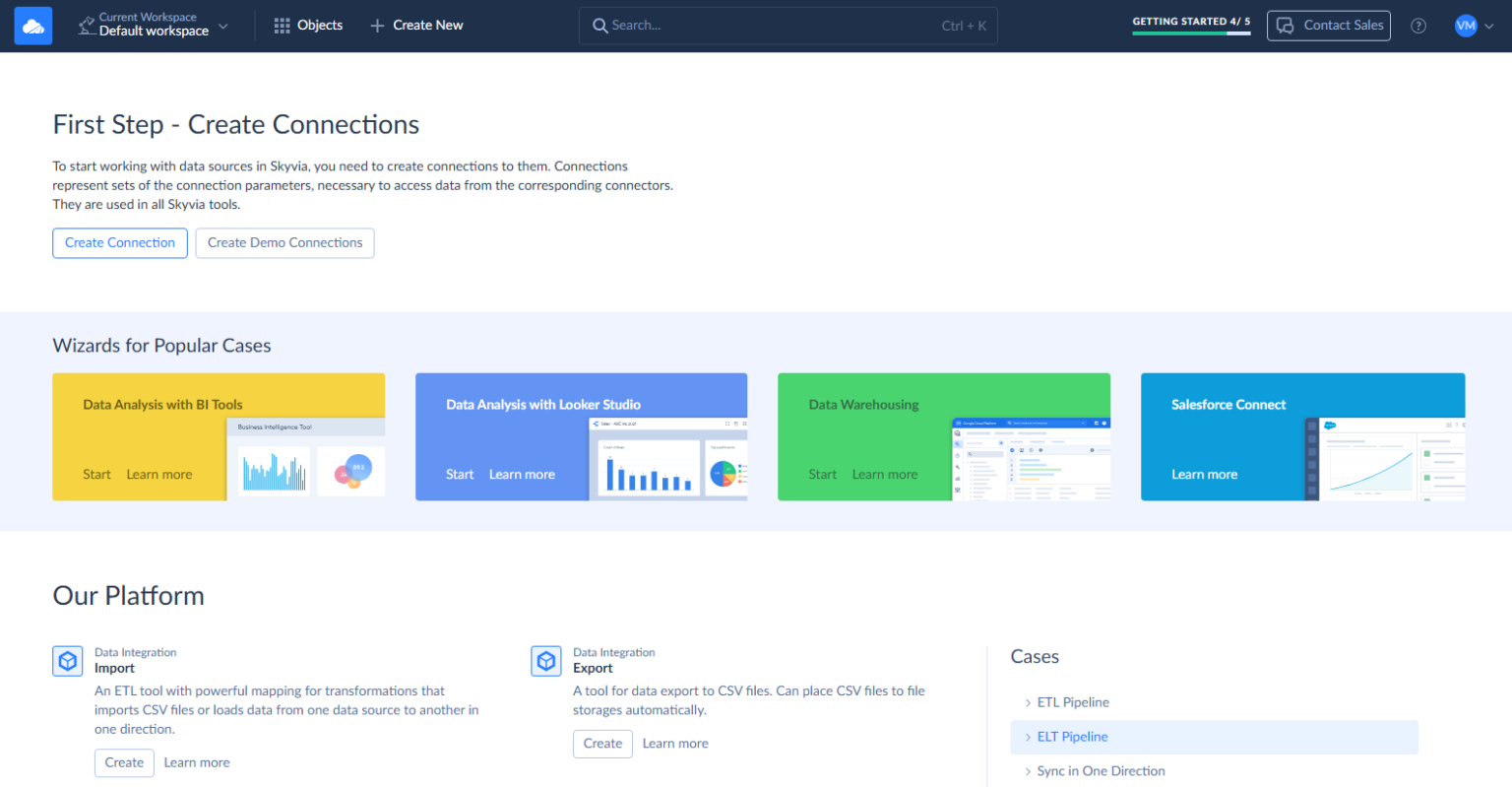Create an Export task
This screenshot has width=1512, height=787.
(x=602, y=744)
